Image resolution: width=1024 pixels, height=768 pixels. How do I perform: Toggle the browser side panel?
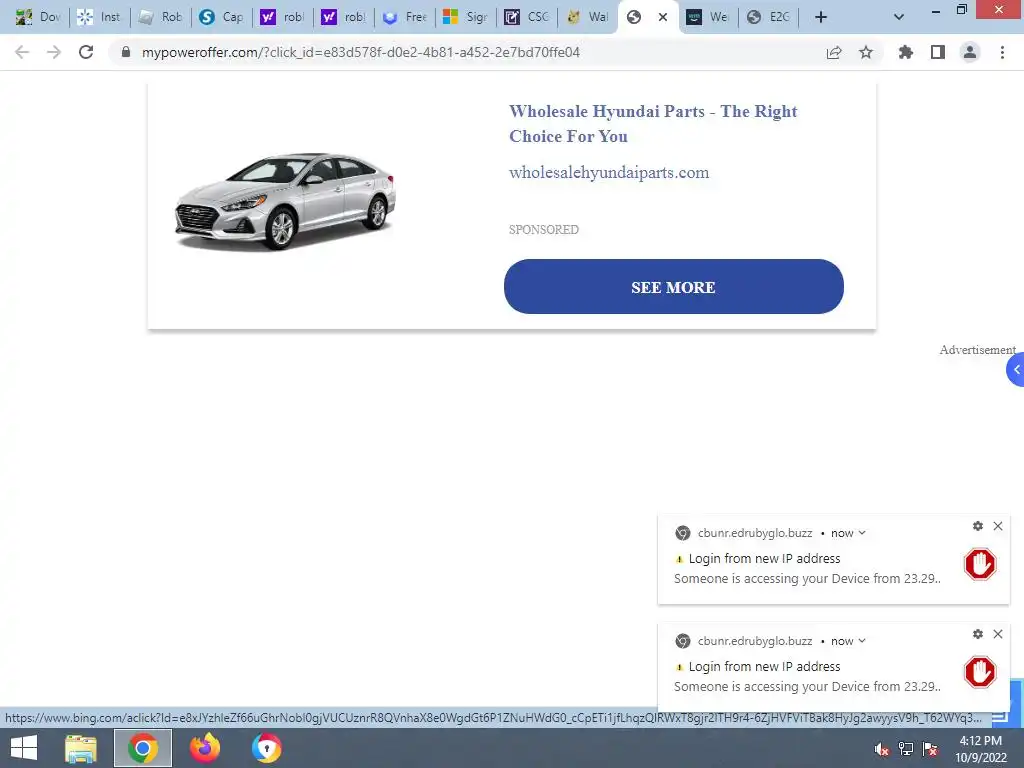coord(938,52)
